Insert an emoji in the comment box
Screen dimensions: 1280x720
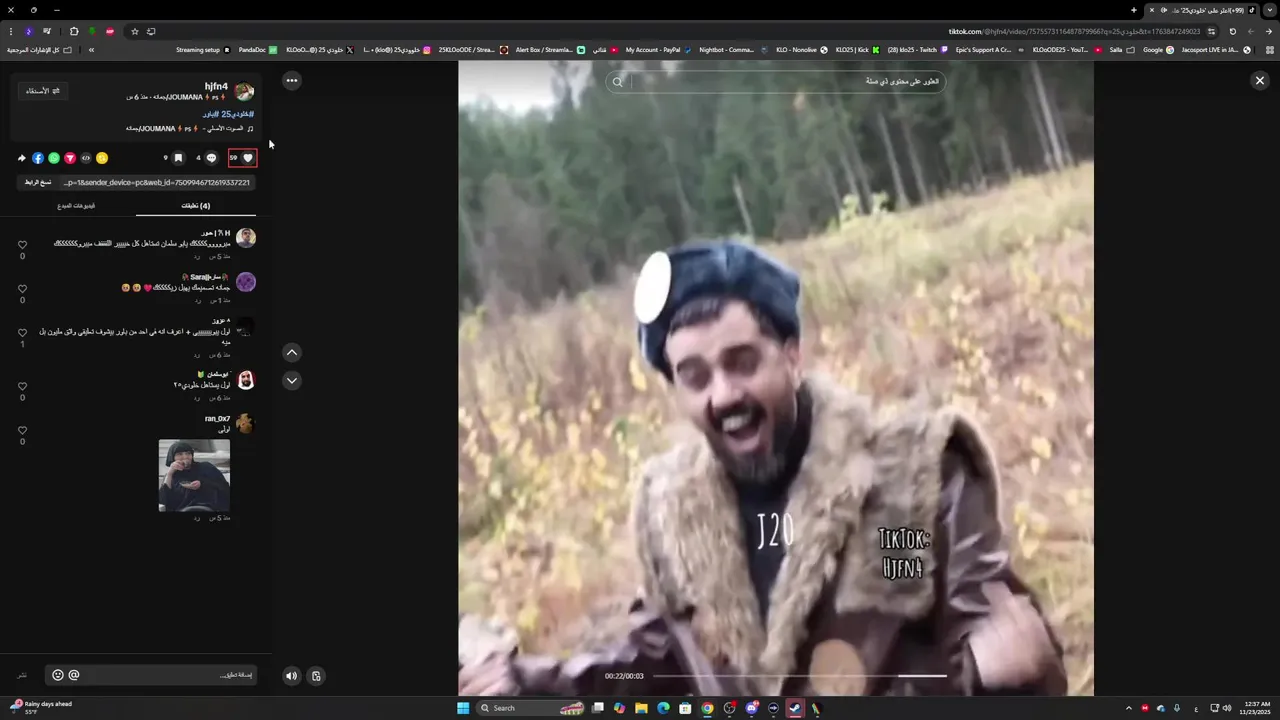(x=57, y=675)
